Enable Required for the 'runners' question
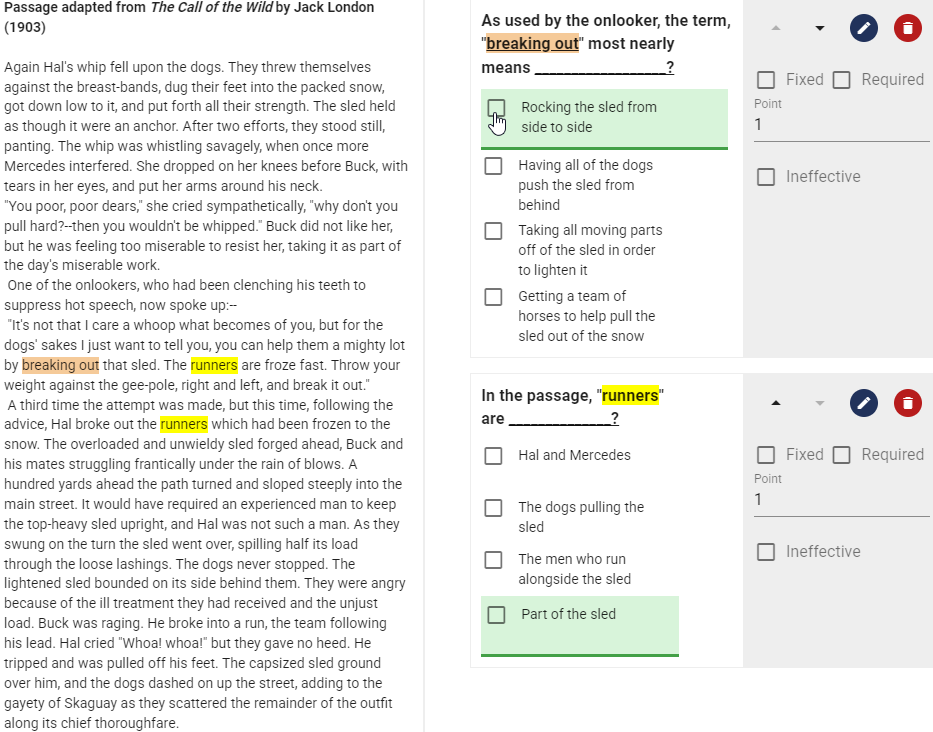933x732 pixels. [841, 455]
